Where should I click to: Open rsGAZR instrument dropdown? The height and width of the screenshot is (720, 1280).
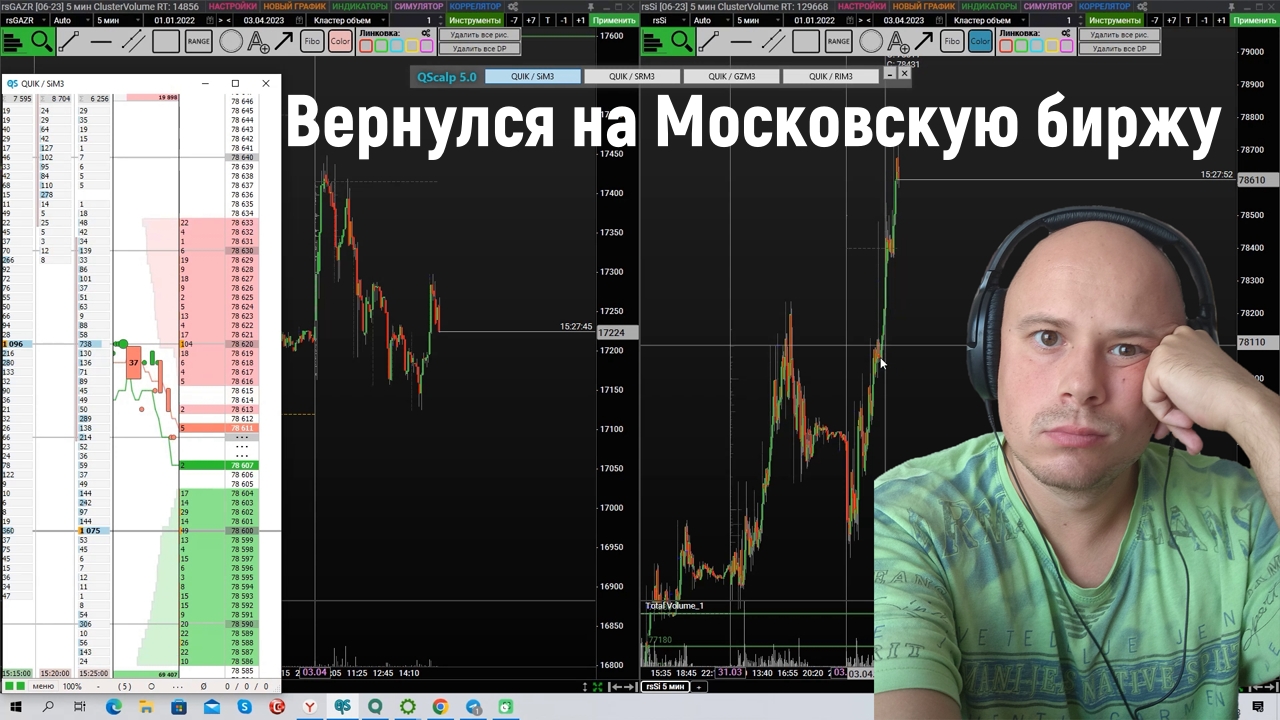pos(24,20)
